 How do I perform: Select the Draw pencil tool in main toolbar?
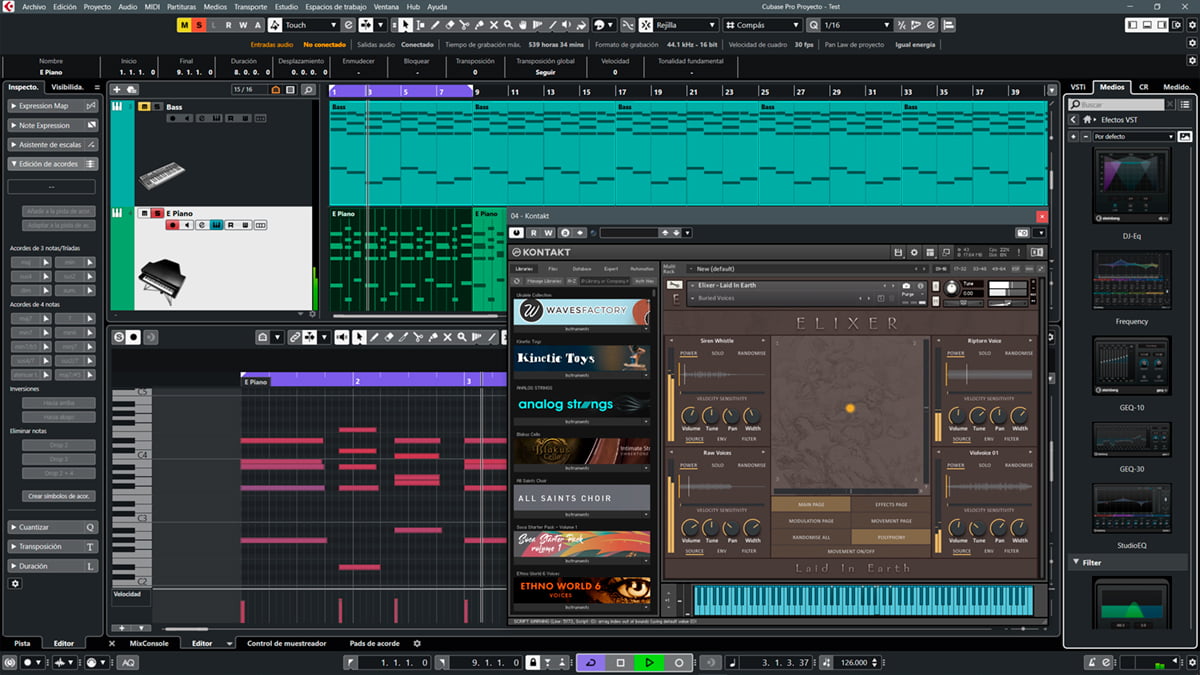[x=434, y=24]
